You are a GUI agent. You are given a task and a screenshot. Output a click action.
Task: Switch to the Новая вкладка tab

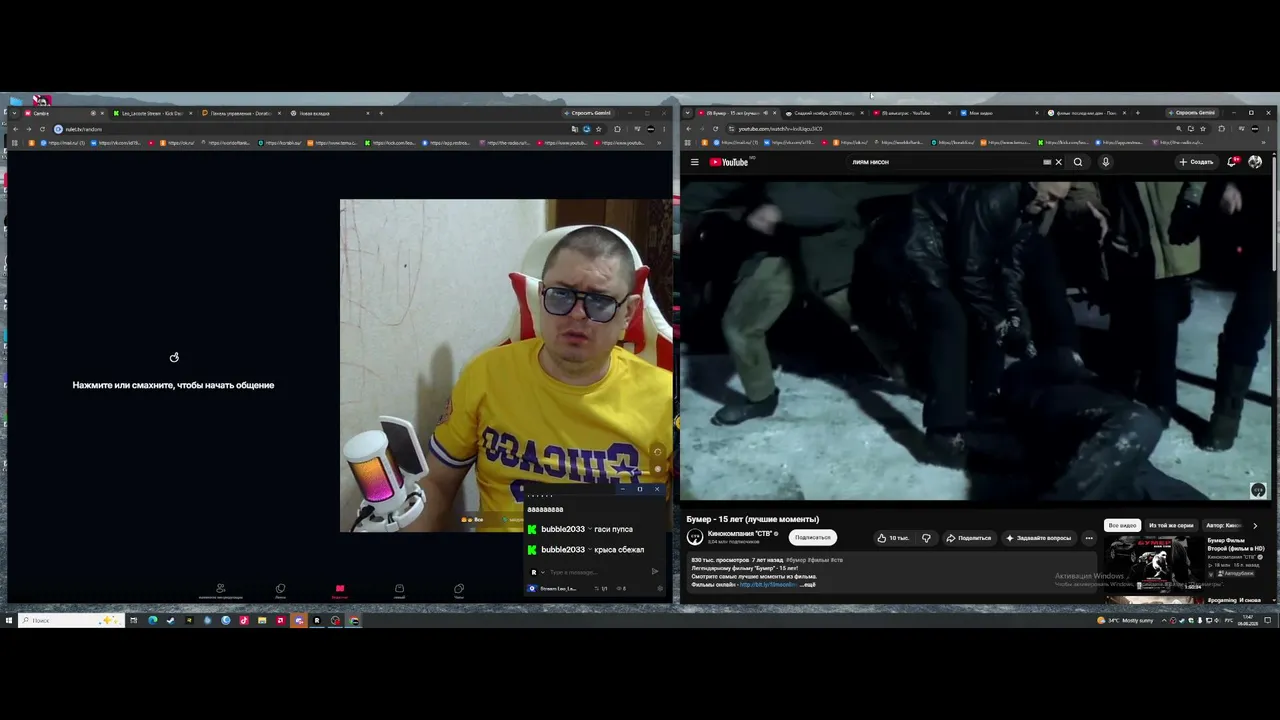[328, 113]
